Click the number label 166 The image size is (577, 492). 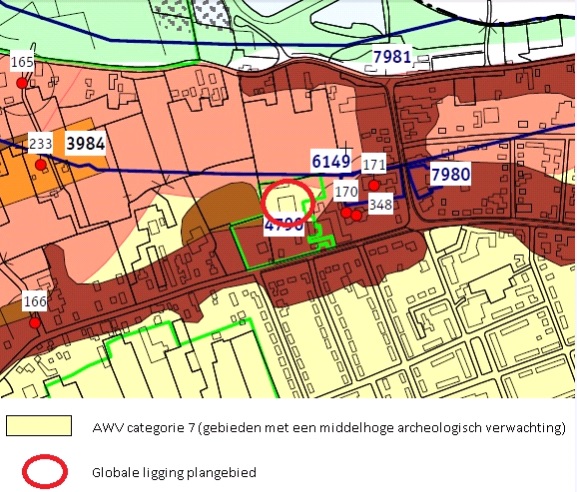click(35, 301)
